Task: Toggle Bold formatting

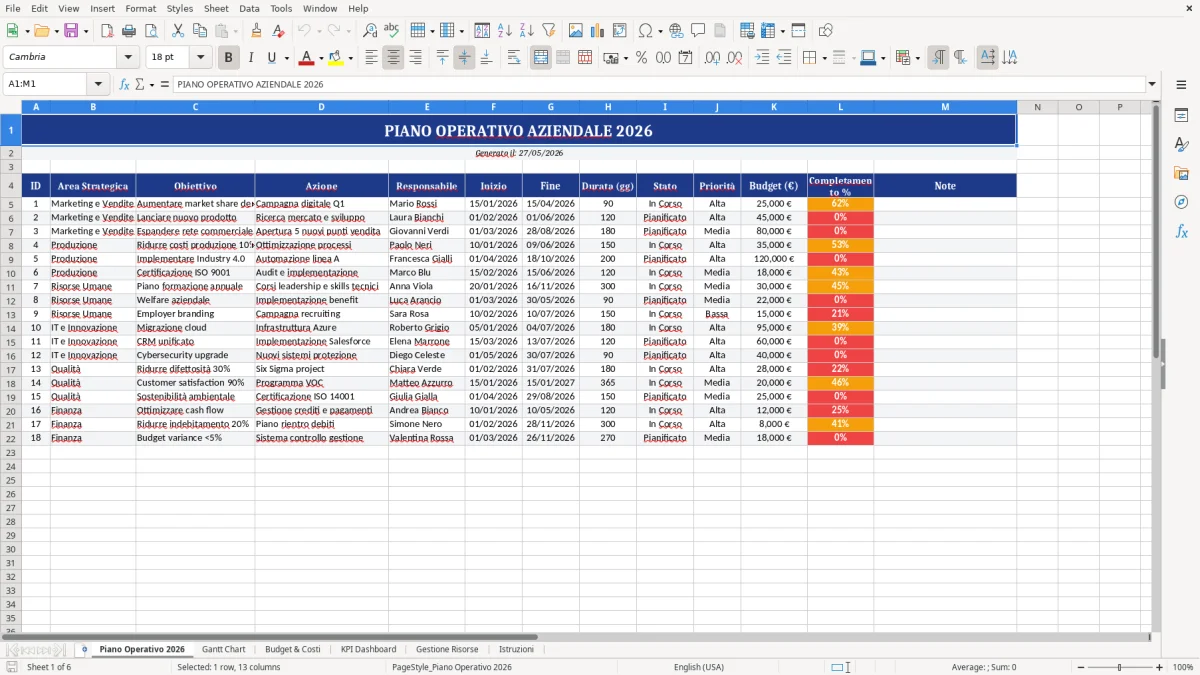Action: pyautogui.click(x=228, y=58)
